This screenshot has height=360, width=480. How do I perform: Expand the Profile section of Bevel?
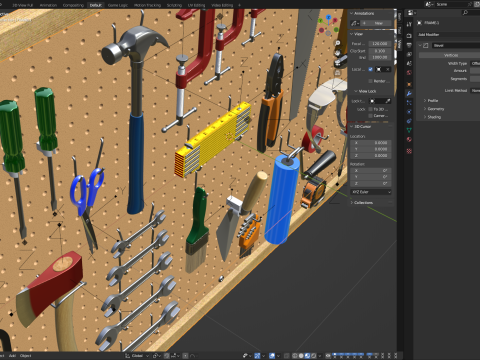pyautogui.click(x=425, y=100)
